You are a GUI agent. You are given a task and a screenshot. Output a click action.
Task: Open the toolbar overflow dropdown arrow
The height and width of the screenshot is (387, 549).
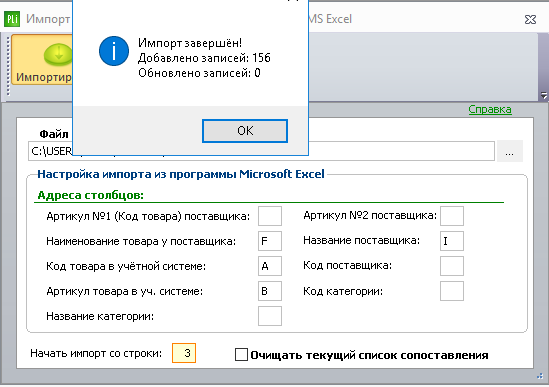[x=543, y=95]
